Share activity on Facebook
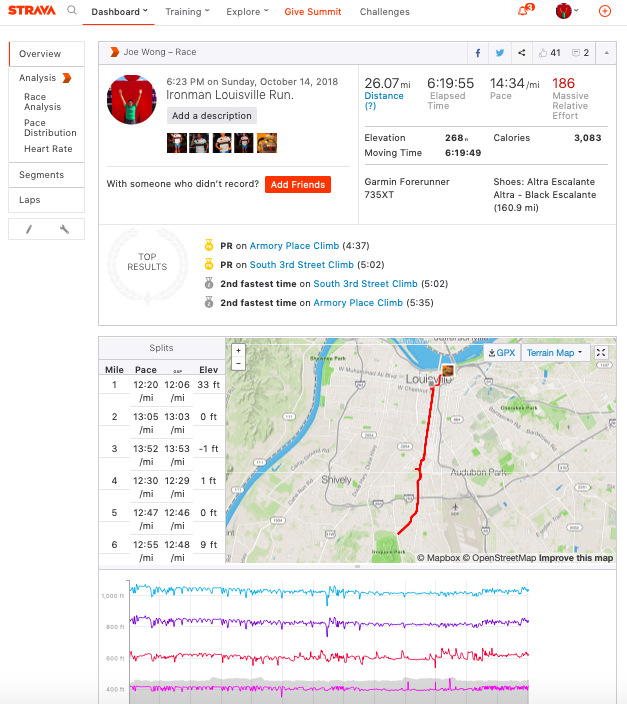This screenshot has width=627, height=704. [x=478, y=52]
